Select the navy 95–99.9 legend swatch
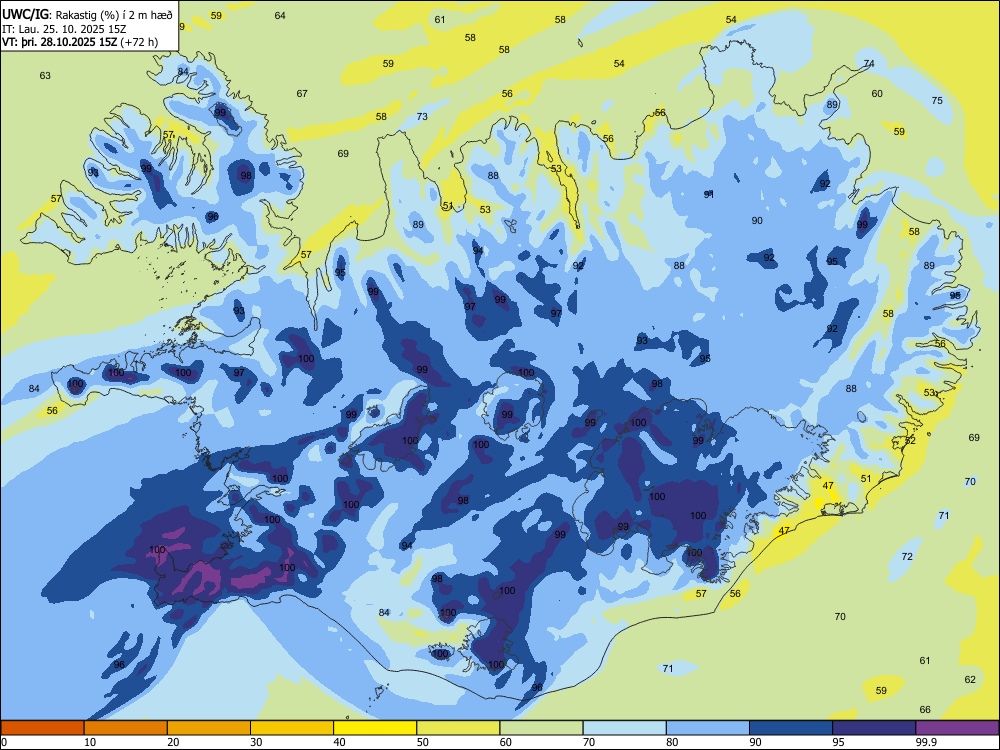Screen dimensions: 1000x750 [x=874, y=728]
